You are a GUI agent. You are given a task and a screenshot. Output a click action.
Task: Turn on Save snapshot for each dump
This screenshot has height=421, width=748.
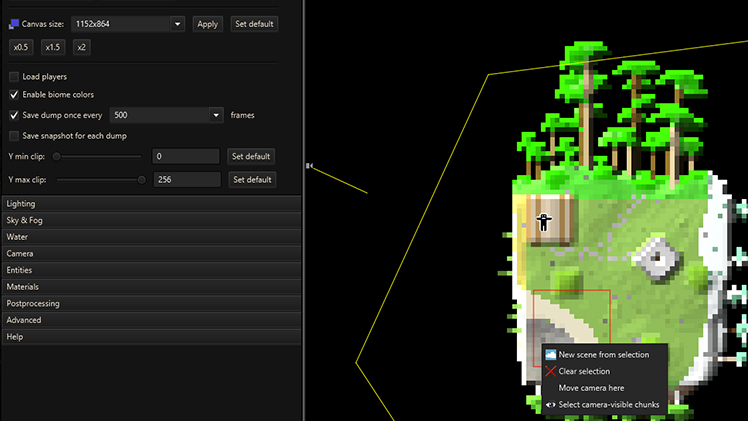click(14, 136)
